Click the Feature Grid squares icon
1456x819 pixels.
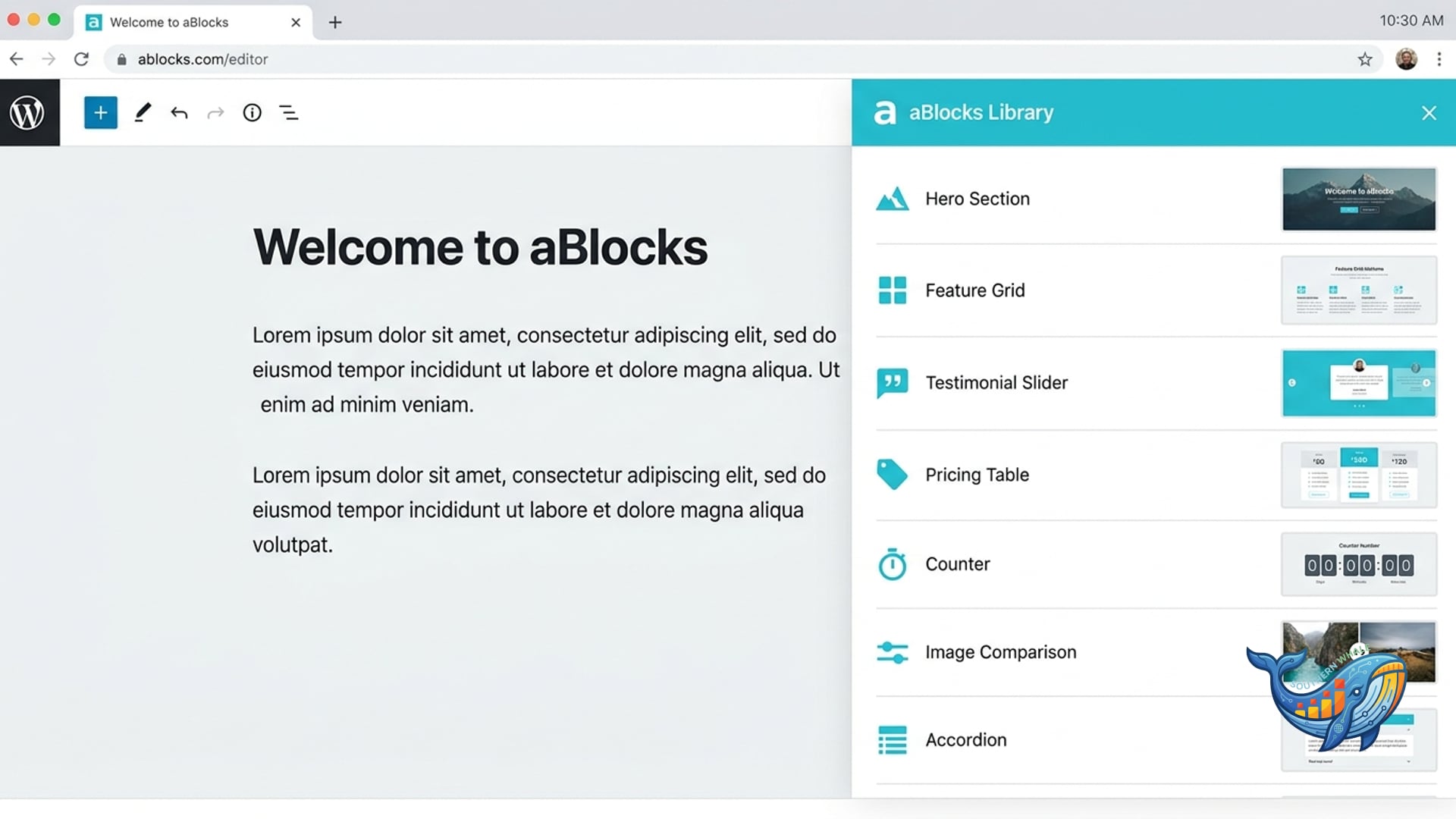(892, 290)
